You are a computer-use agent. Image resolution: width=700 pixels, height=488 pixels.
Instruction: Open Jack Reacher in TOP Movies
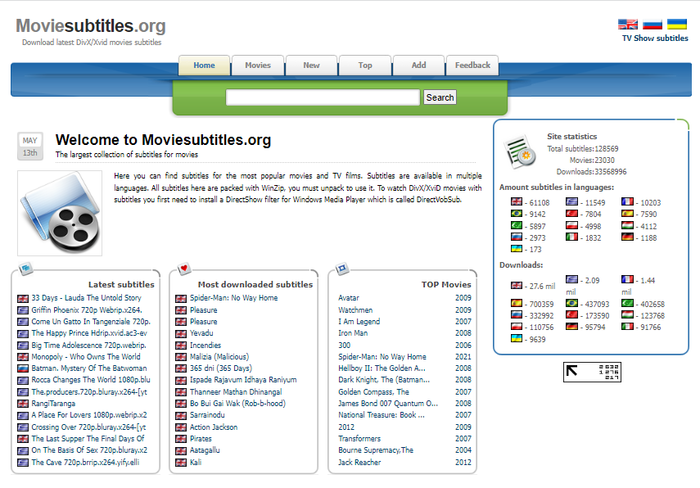(359, 462)
